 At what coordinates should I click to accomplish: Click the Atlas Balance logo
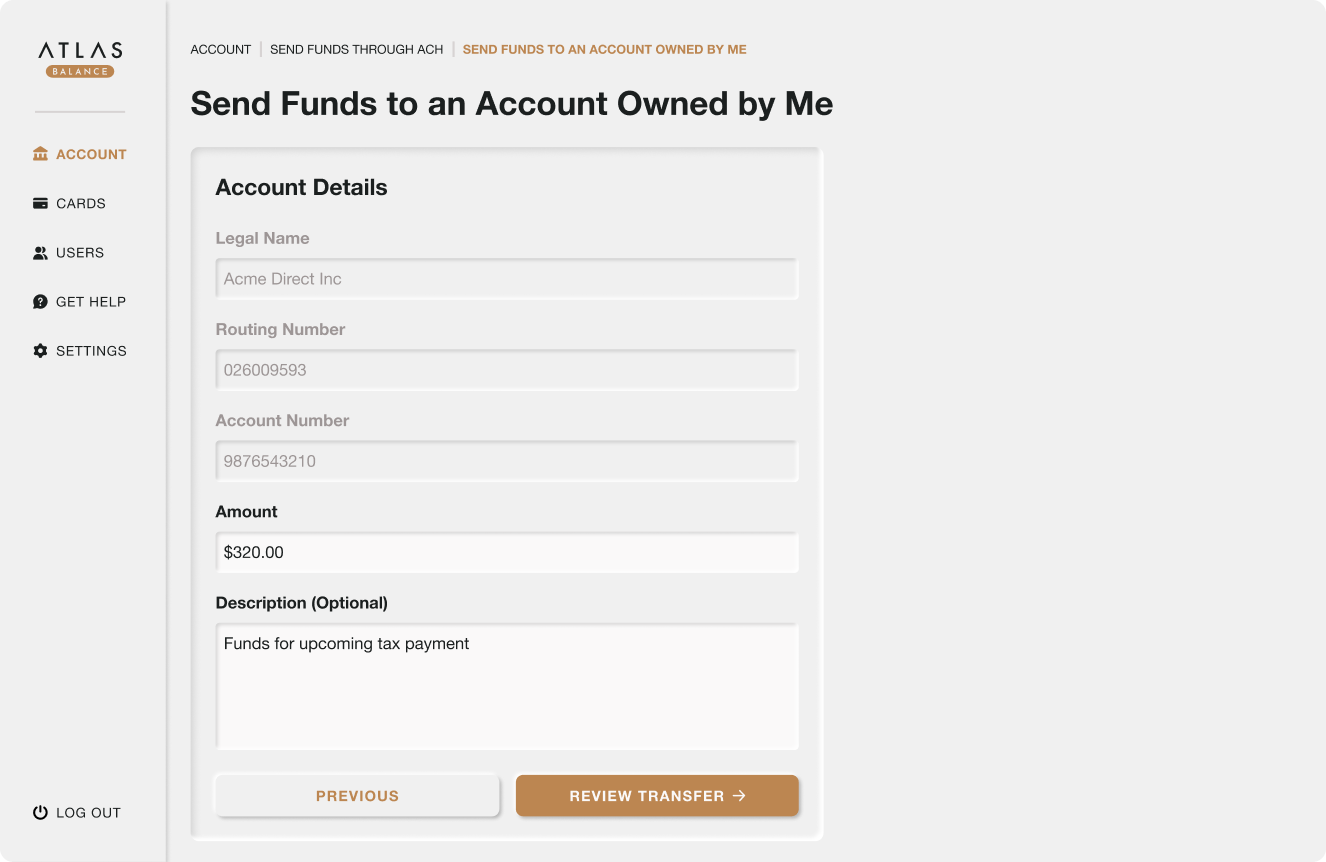point(81,58)
